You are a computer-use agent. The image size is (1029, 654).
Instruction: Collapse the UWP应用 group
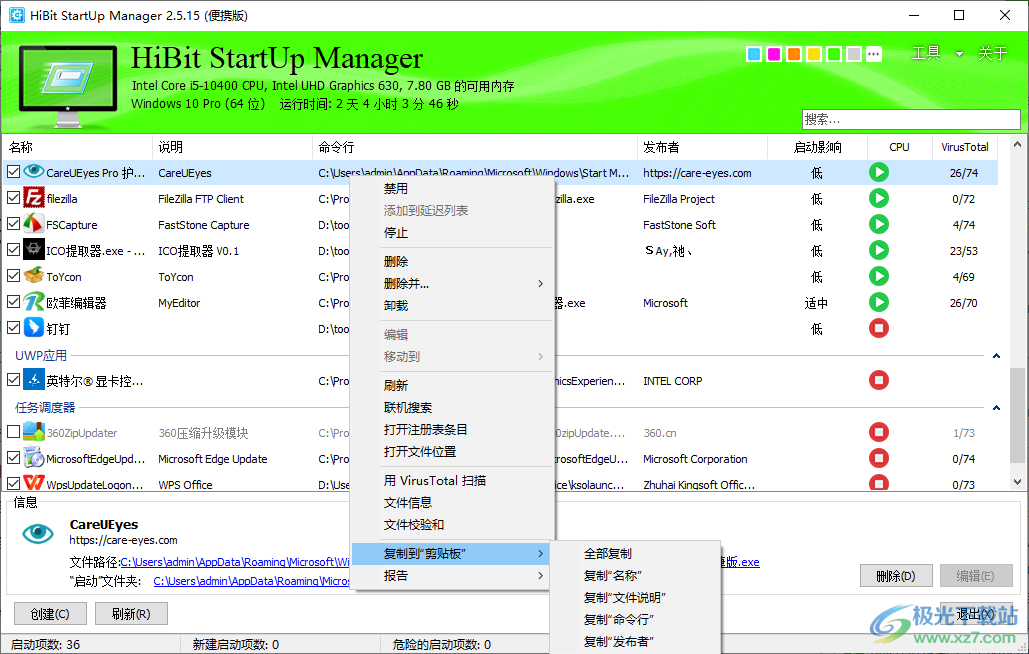coord(996,356)
